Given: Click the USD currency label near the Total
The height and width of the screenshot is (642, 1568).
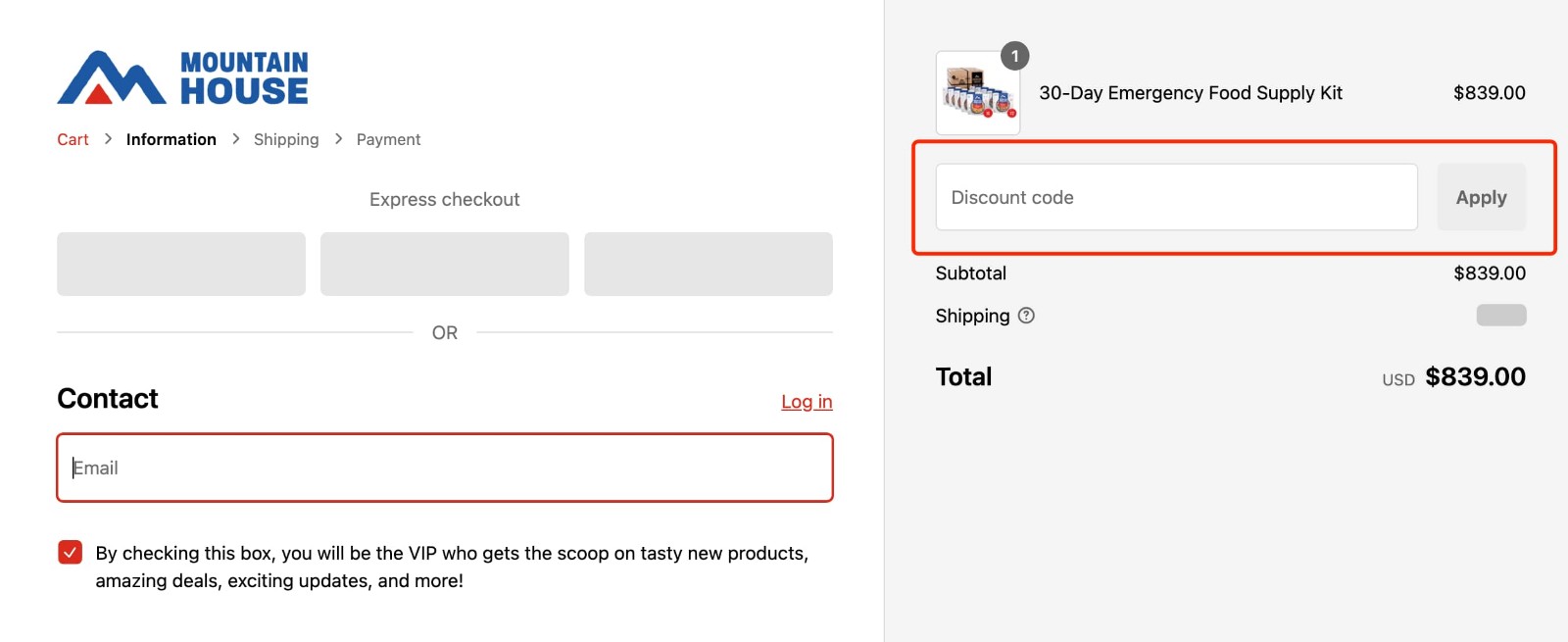Looking at the screenshot, I should [1396, 377].
